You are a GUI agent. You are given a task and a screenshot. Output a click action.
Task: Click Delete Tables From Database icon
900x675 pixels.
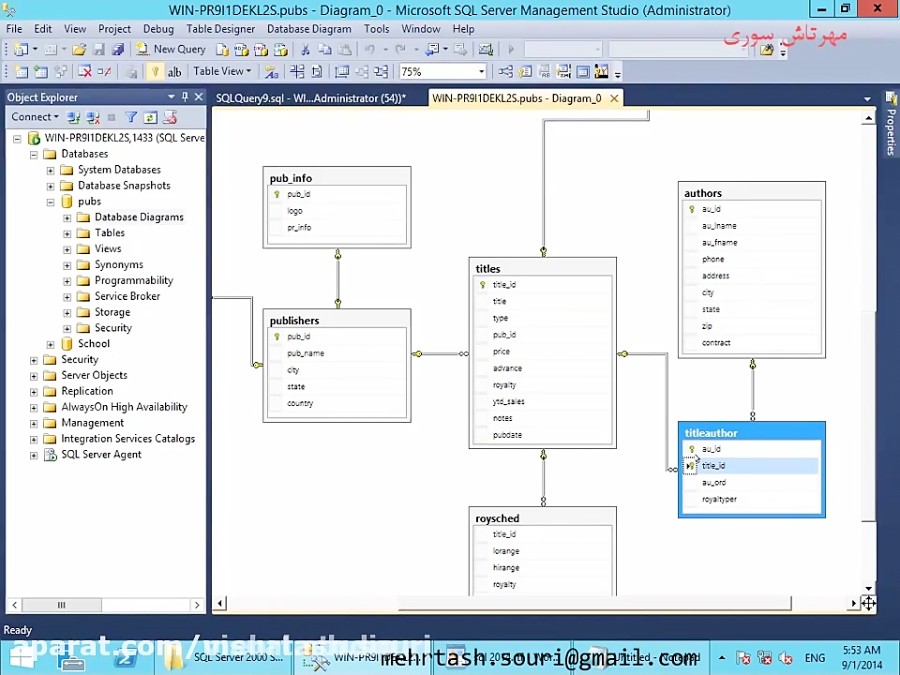point(84,72)
